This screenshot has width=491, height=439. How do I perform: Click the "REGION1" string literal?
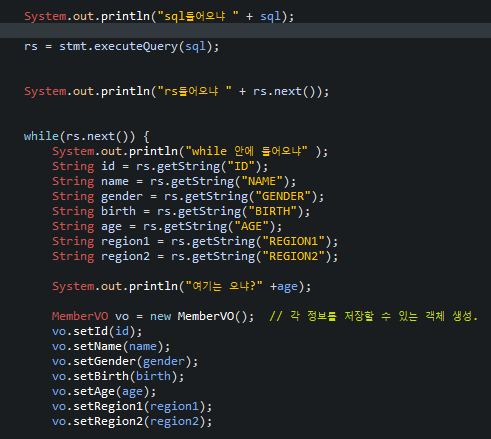pyautogui.click(x=294, y=241)
